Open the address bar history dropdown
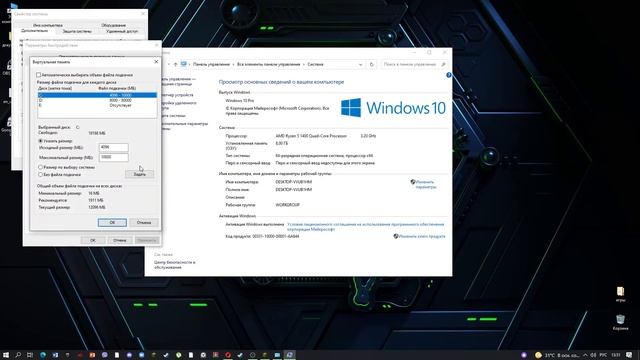 click(360, 64)
